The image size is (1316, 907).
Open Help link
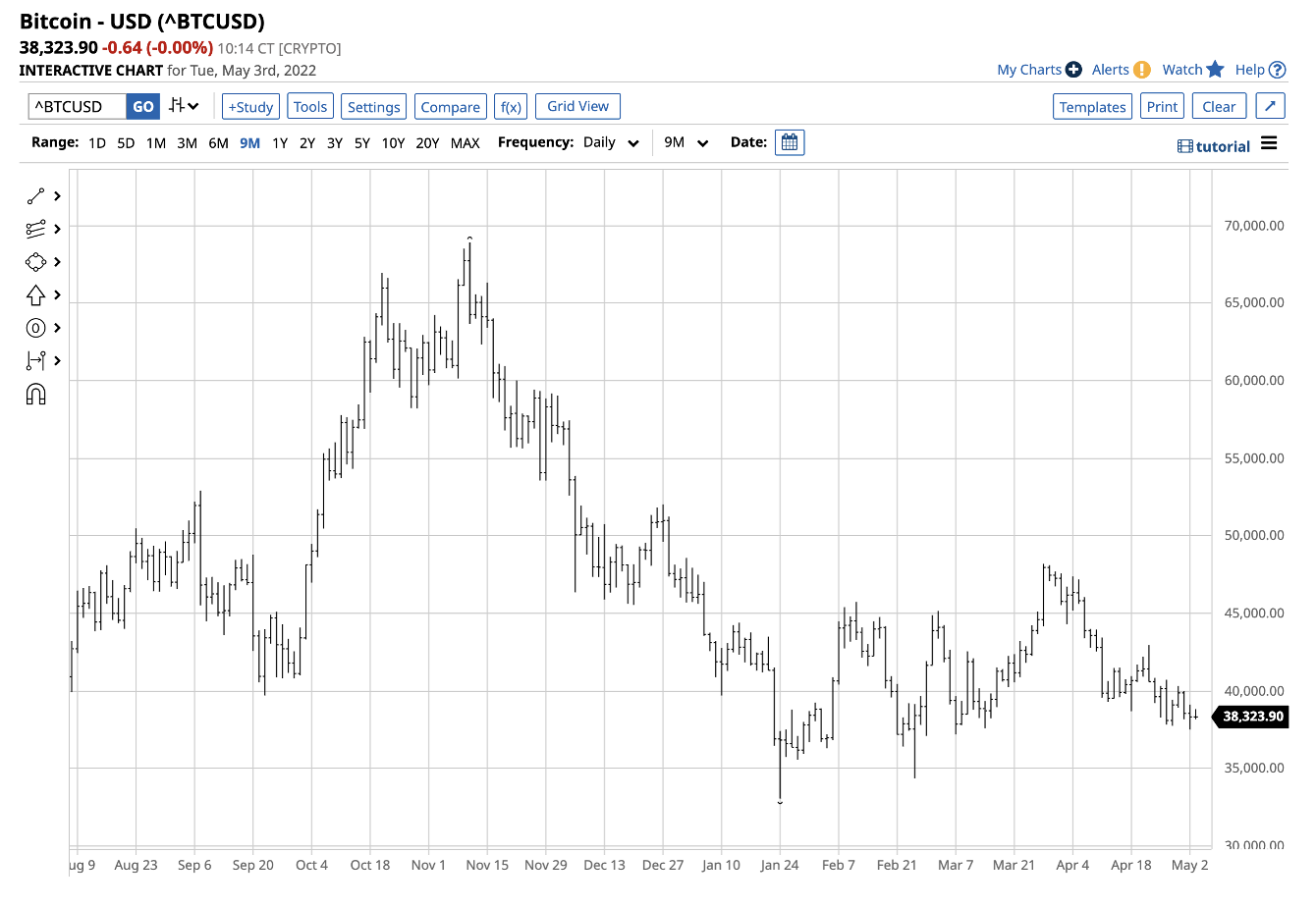point(1250,70)
